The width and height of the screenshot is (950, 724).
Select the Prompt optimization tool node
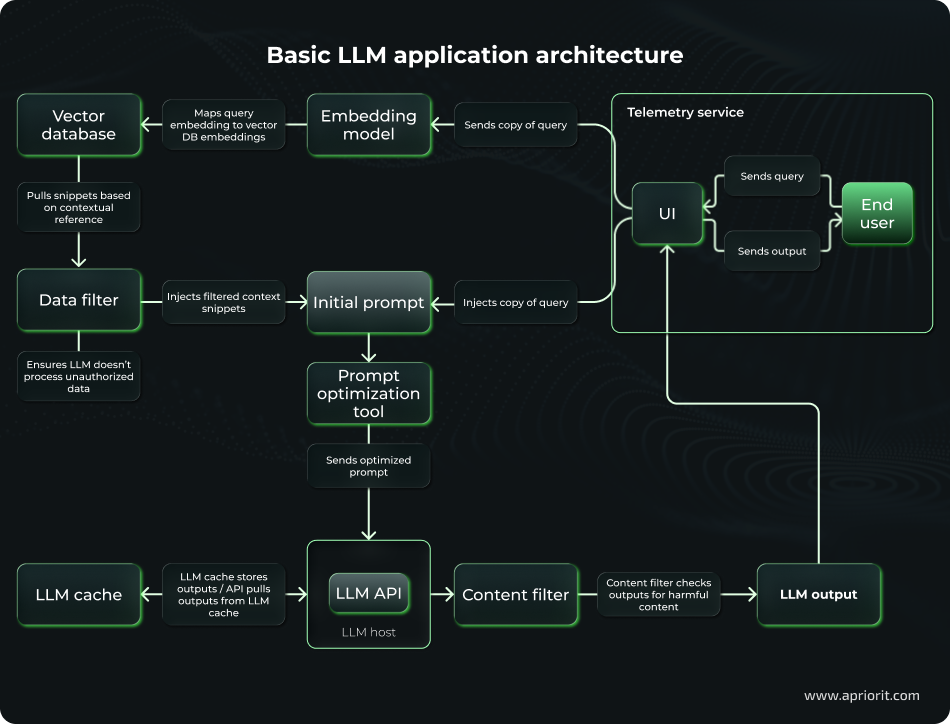369,393
